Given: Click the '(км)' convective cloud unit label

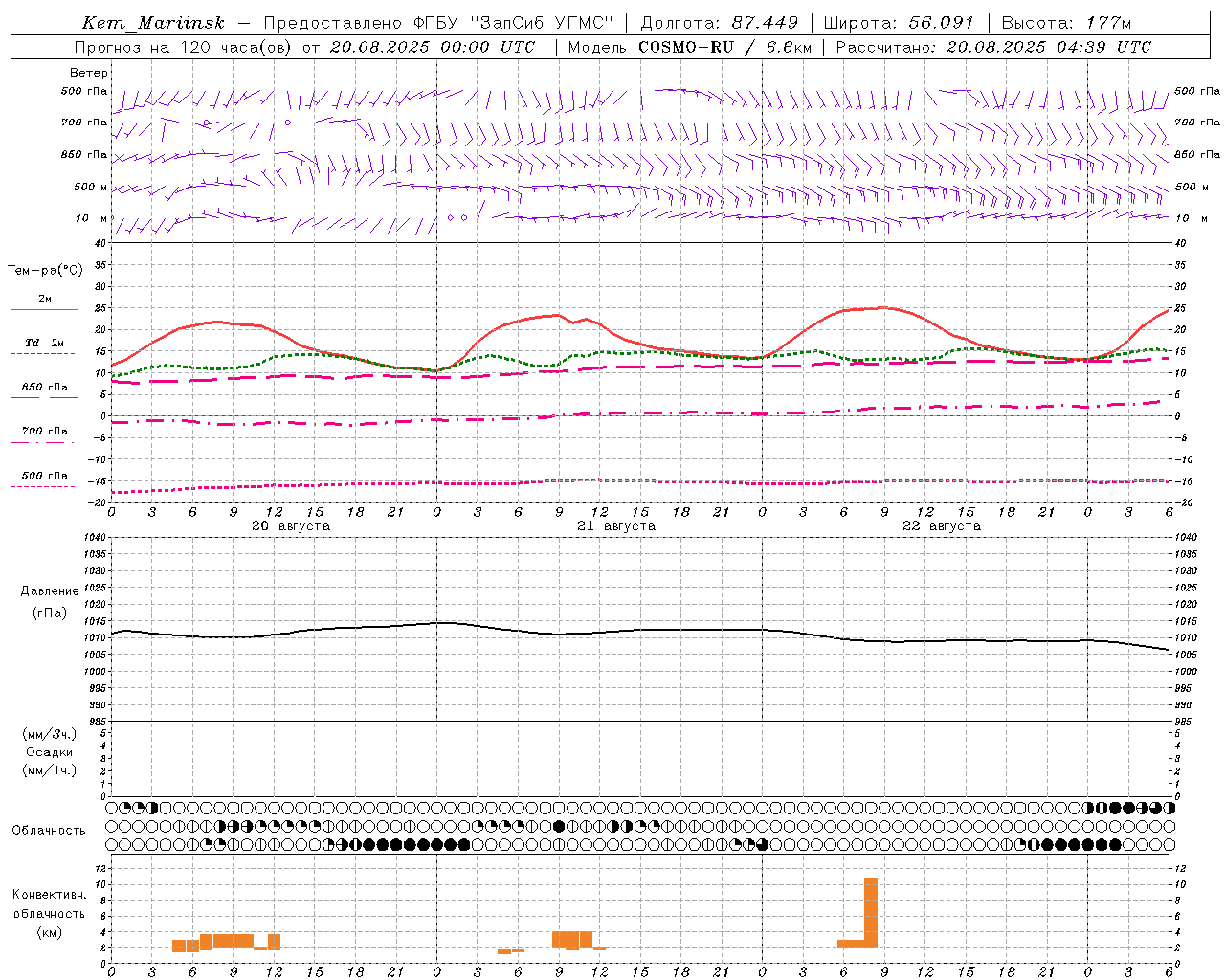Looking at the screenshot, I should pyautogui.click(x=49, y=932).
